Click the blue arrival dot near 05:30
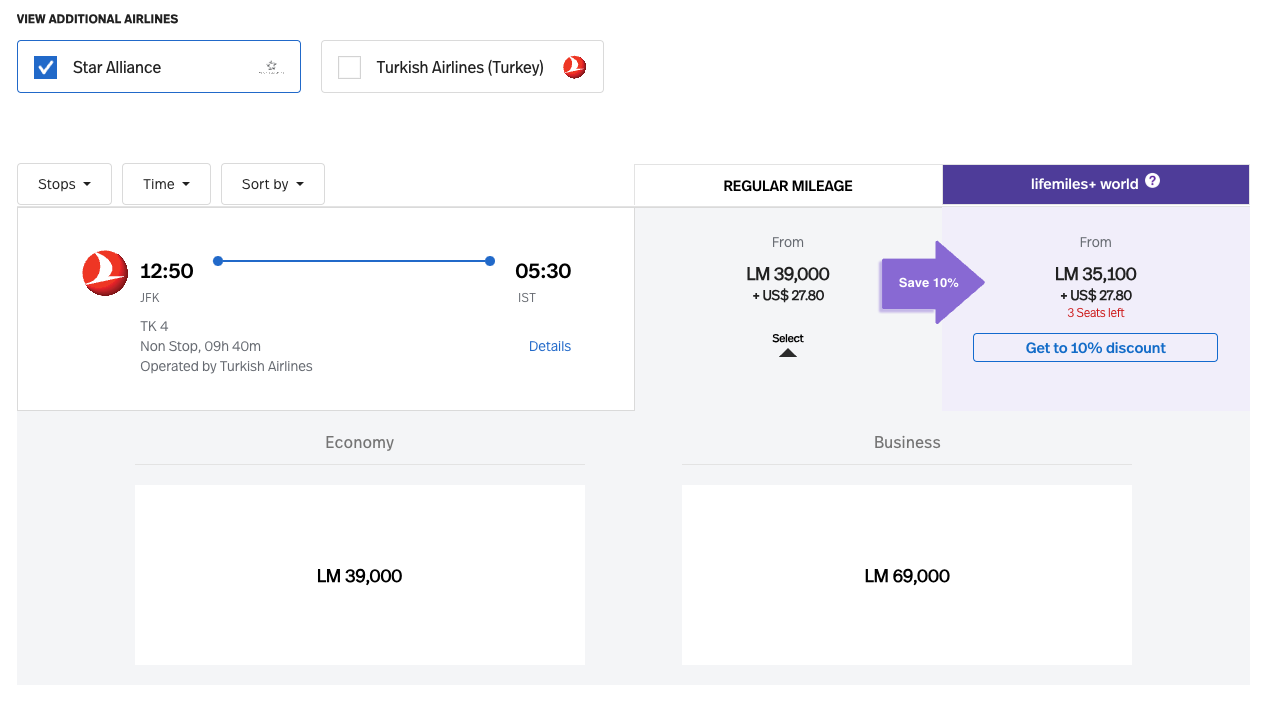1261x701 pixels. (490, 261)
